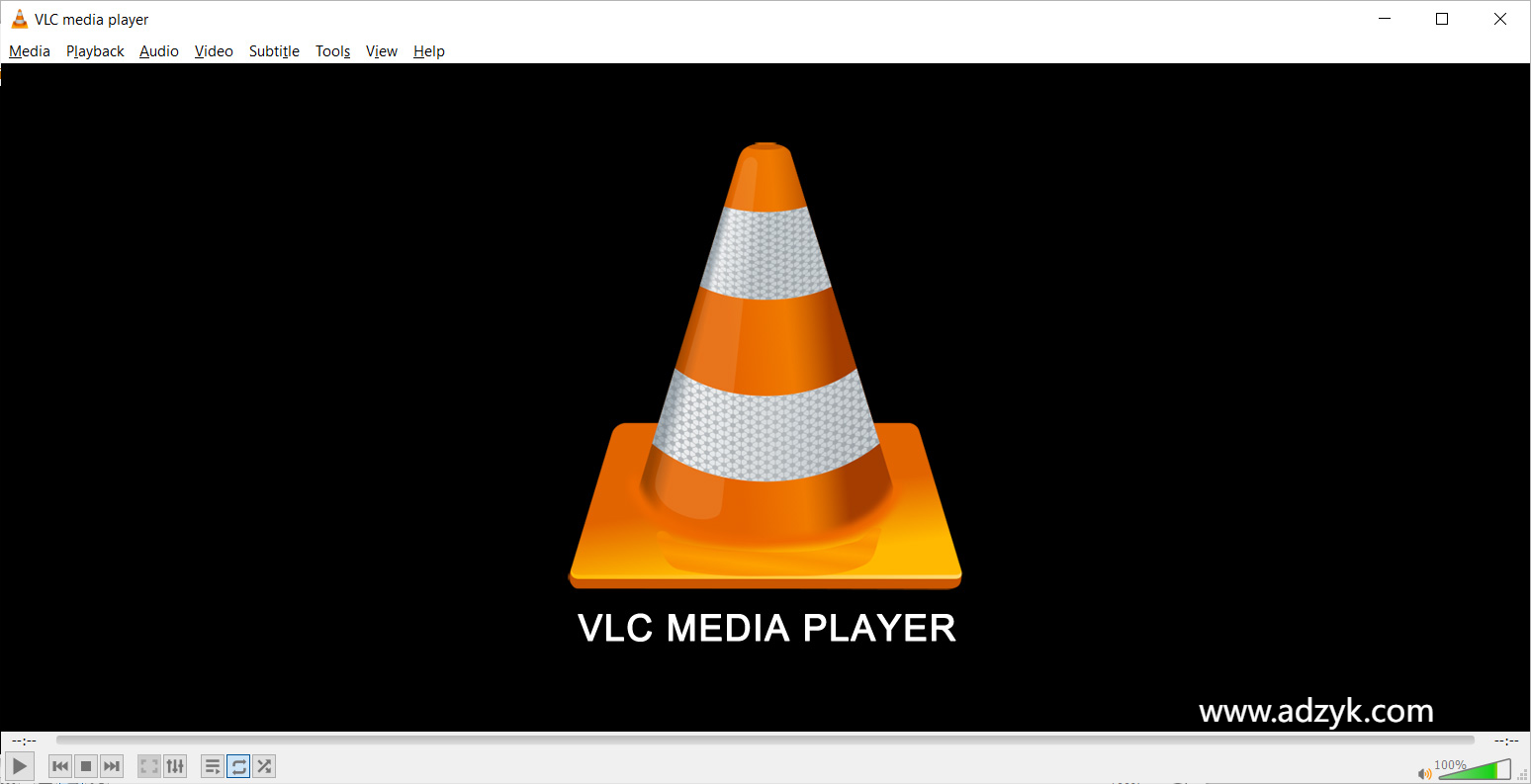Toggle fullscreen video mode
Image resolution: width=1531 pixels, height=784 pixels.
click(149, 766)
